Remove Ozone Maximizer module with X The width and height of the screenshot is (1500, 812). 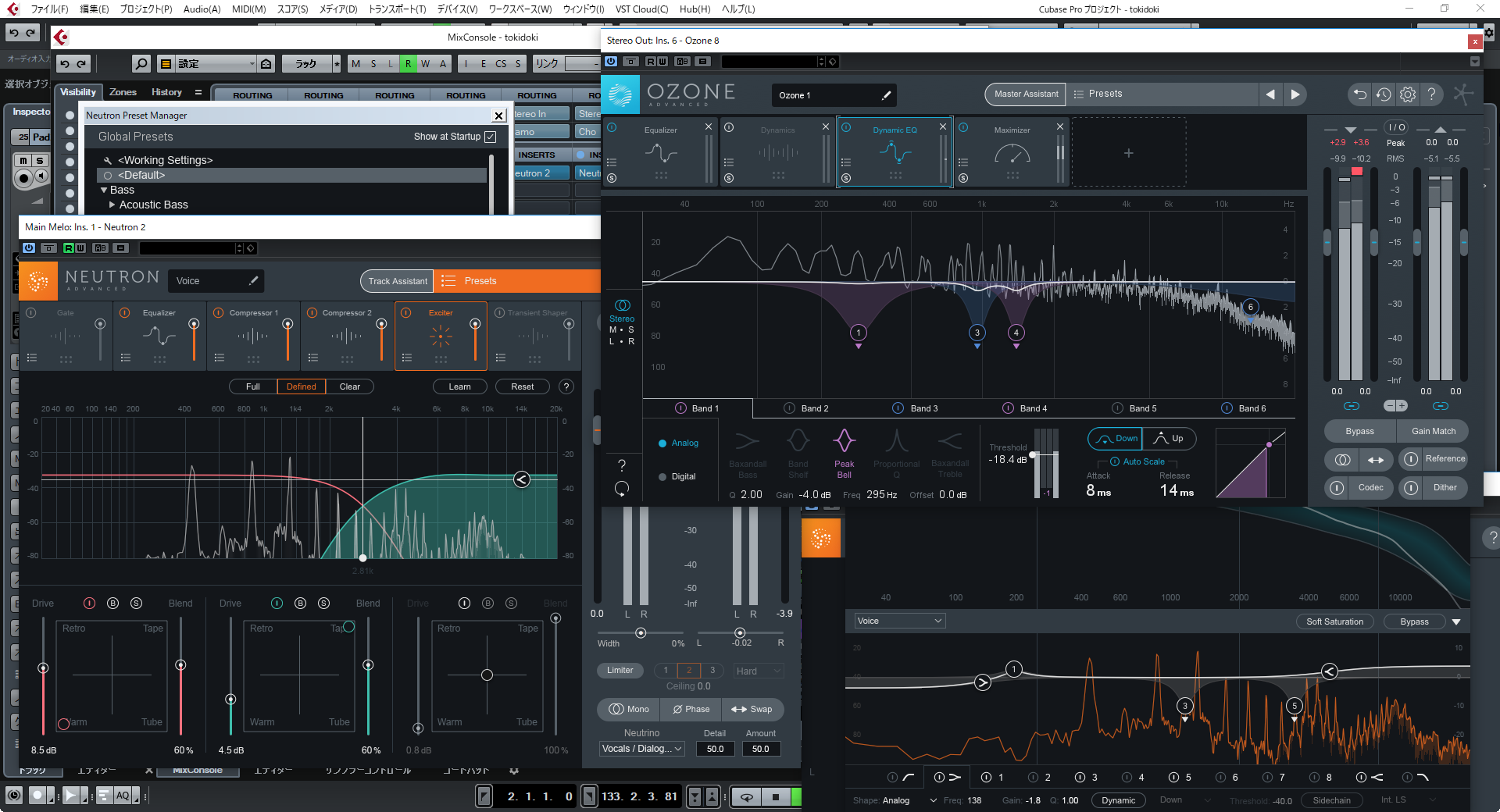click(1060, 126)
